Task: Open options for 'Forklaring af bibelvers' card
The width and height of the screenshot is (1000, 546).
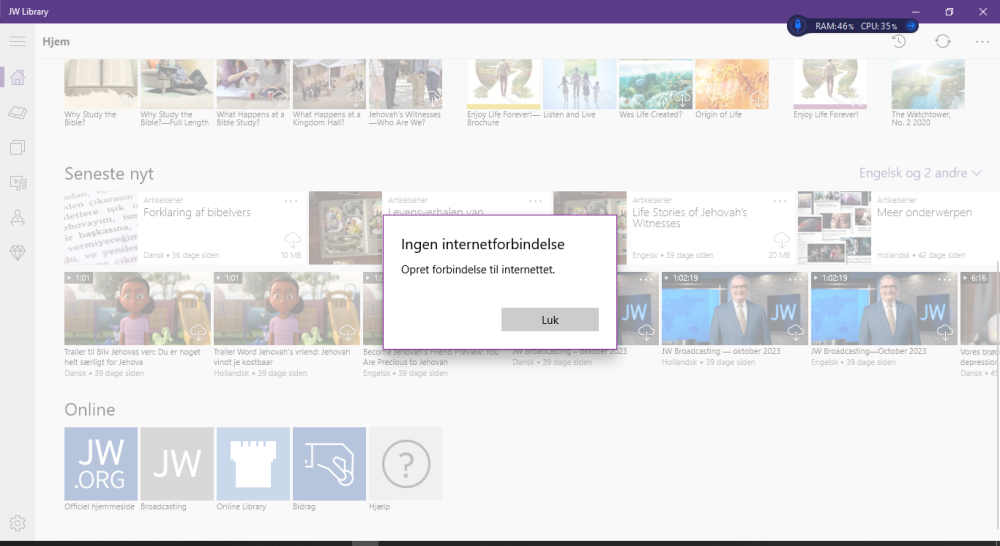Action: pos(291,201)
